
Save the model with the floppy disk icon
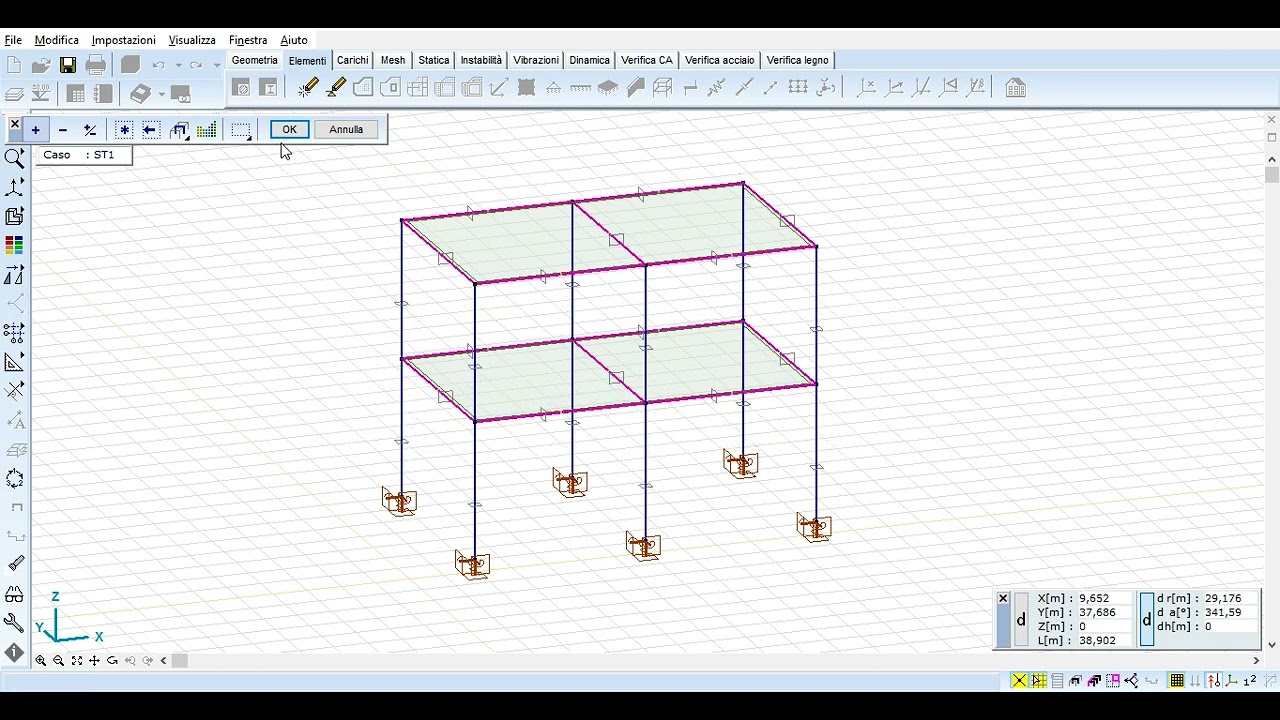tap(68, 65)
